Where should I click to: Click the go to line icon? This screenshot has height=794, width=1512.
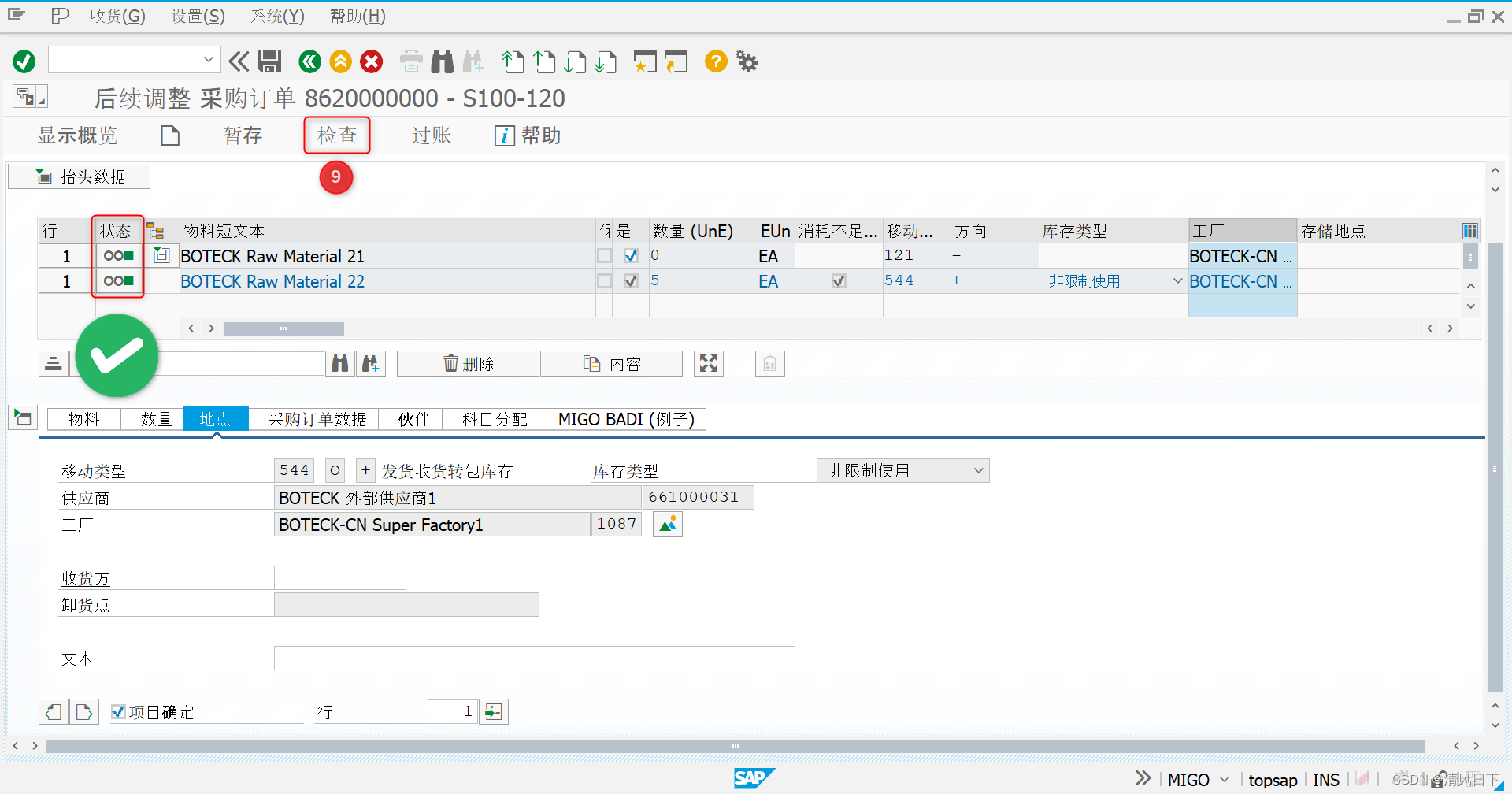(x=494, y=712)
